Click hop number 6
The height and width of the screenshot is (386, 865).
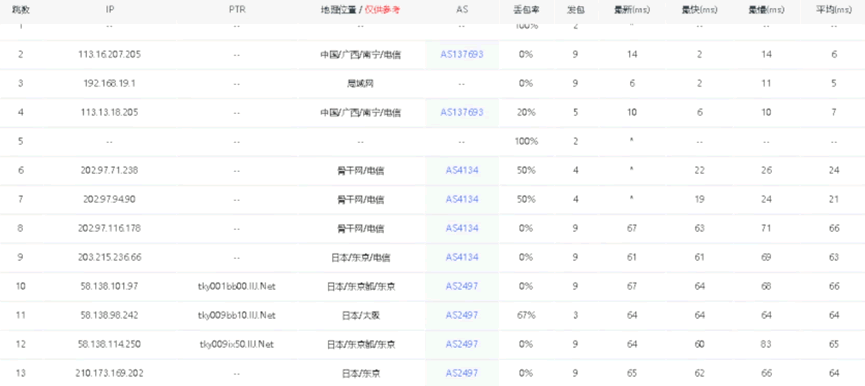click(x=20, y=170)
